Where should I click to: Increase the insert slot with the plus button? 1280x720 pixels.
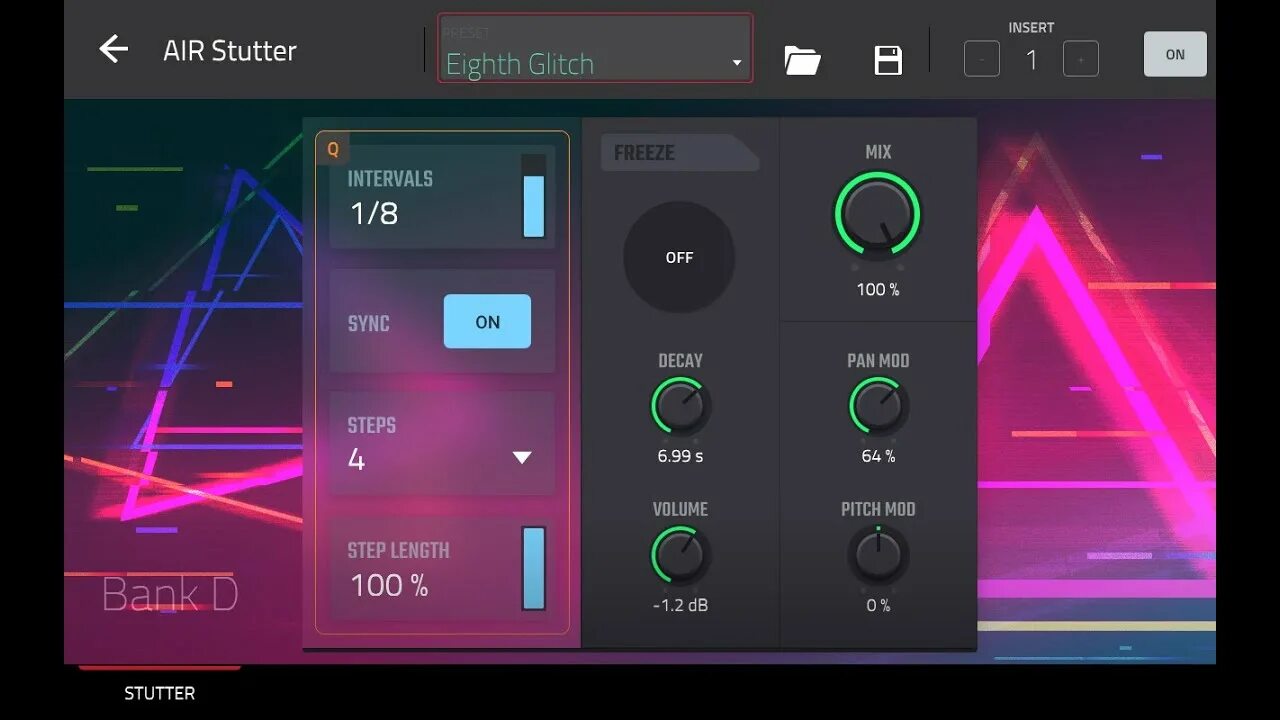pyautogui.click(x=1080, y=59)
